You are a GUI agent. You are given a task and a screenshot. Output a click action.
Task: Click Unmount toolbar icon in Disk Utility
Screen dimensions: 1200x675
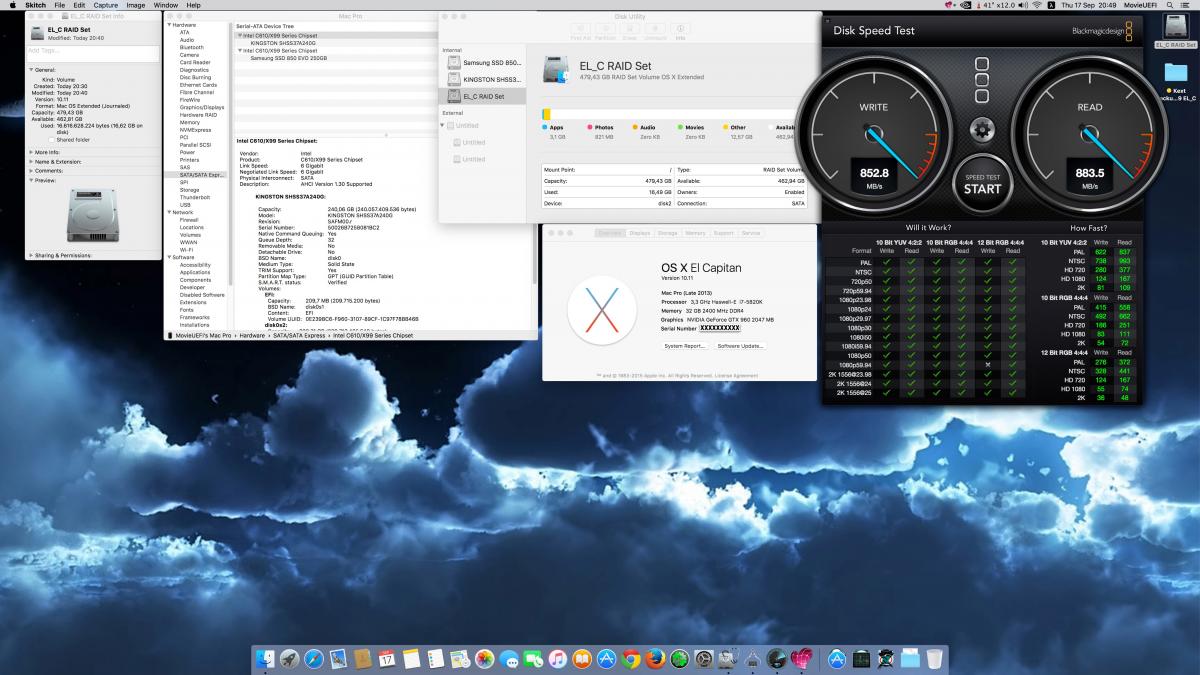tap(655, 32)
